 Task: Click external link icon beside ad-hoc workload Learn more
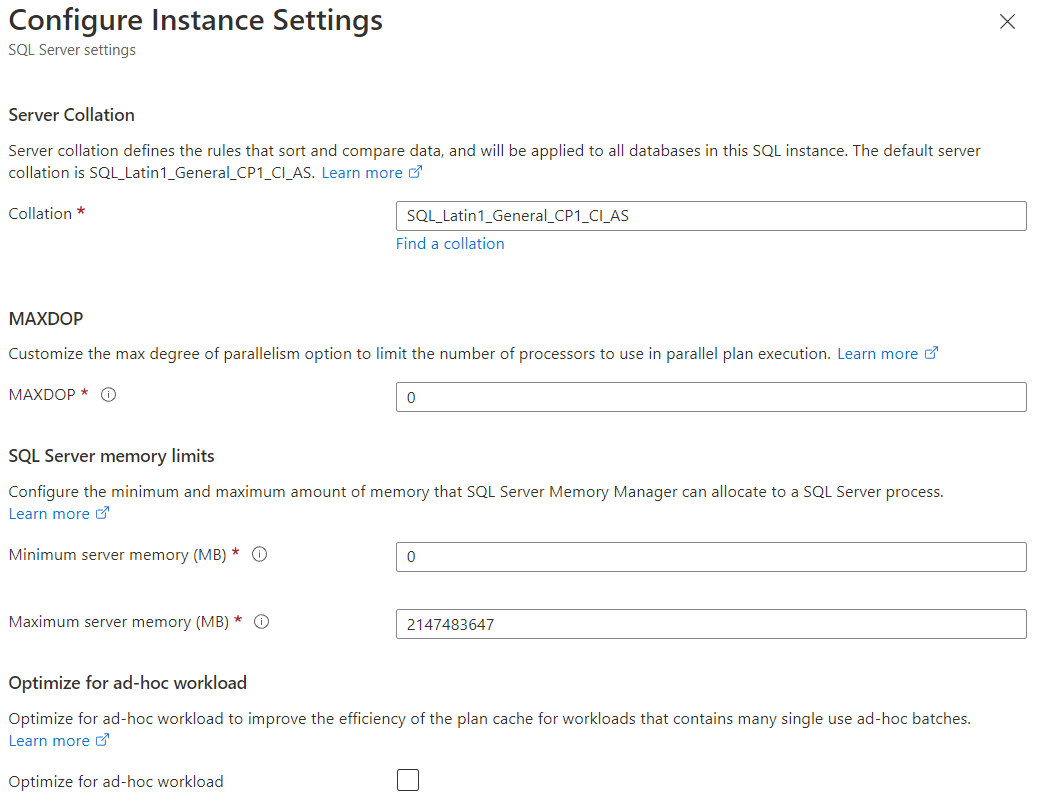pyautogui.click(x=102, y=741)
